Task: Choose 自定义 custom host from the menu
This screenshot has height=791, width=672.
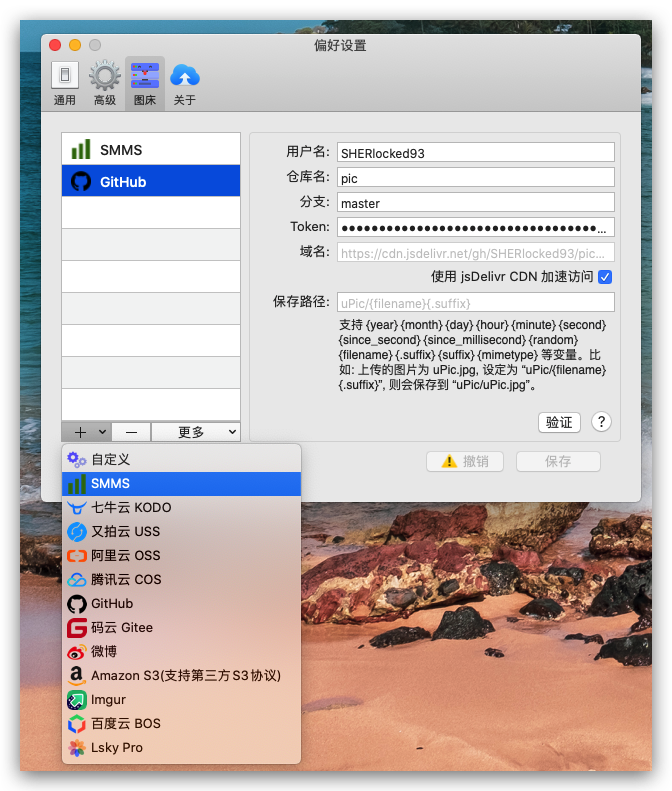Action: click(181, 459)
